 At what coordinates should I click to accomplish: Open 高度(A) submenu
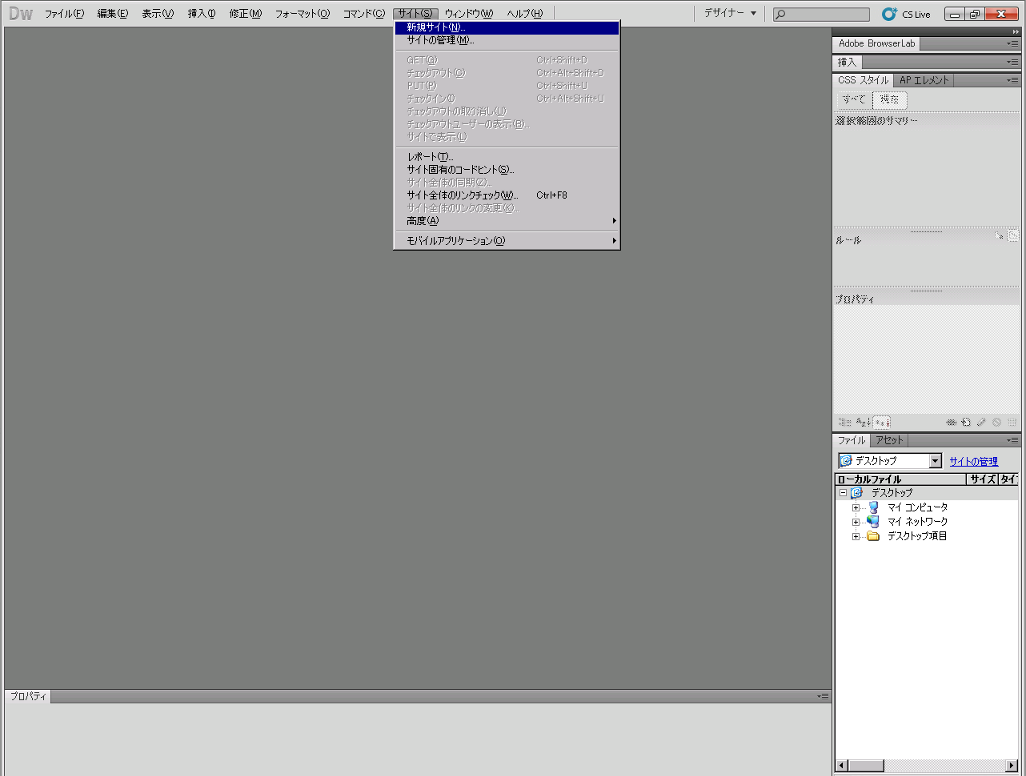[506, 221]
